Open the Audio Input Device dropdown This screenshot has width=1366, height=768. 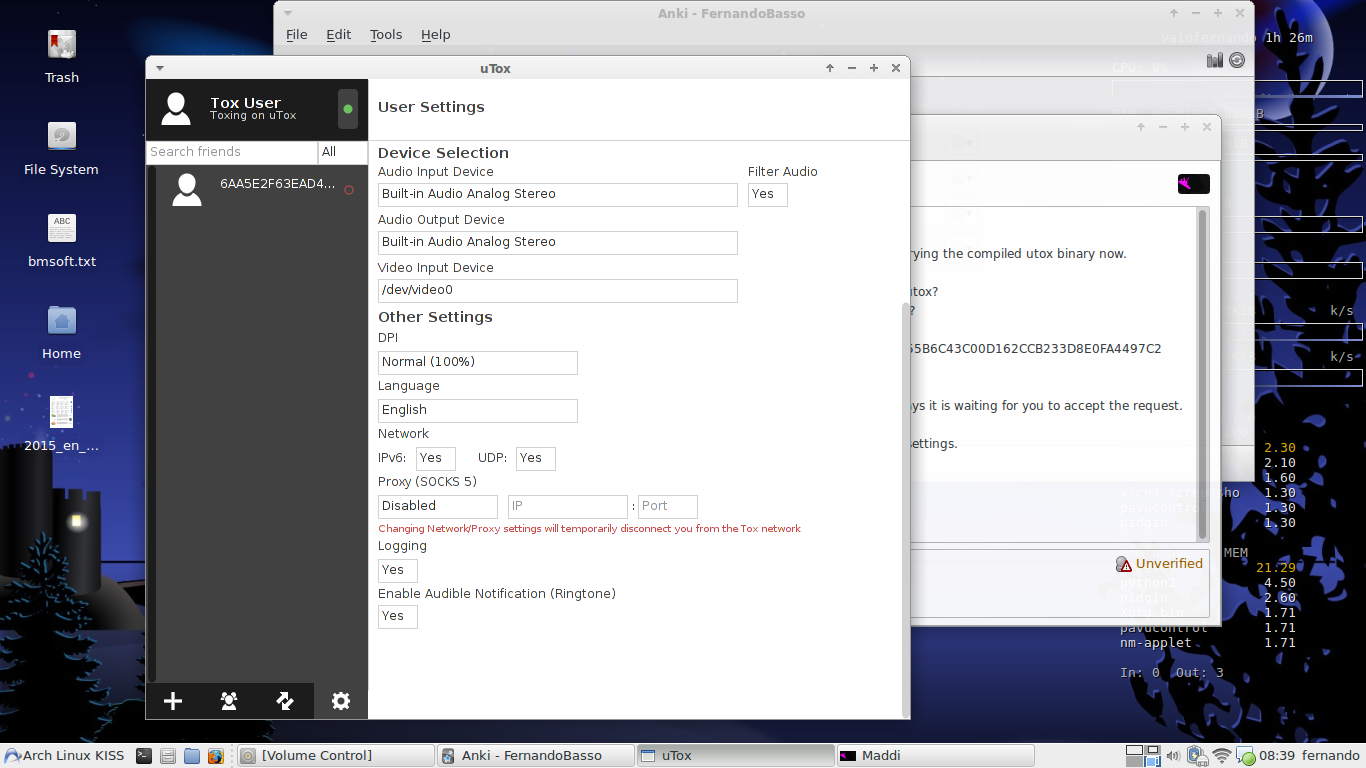[x=558, y=194]
